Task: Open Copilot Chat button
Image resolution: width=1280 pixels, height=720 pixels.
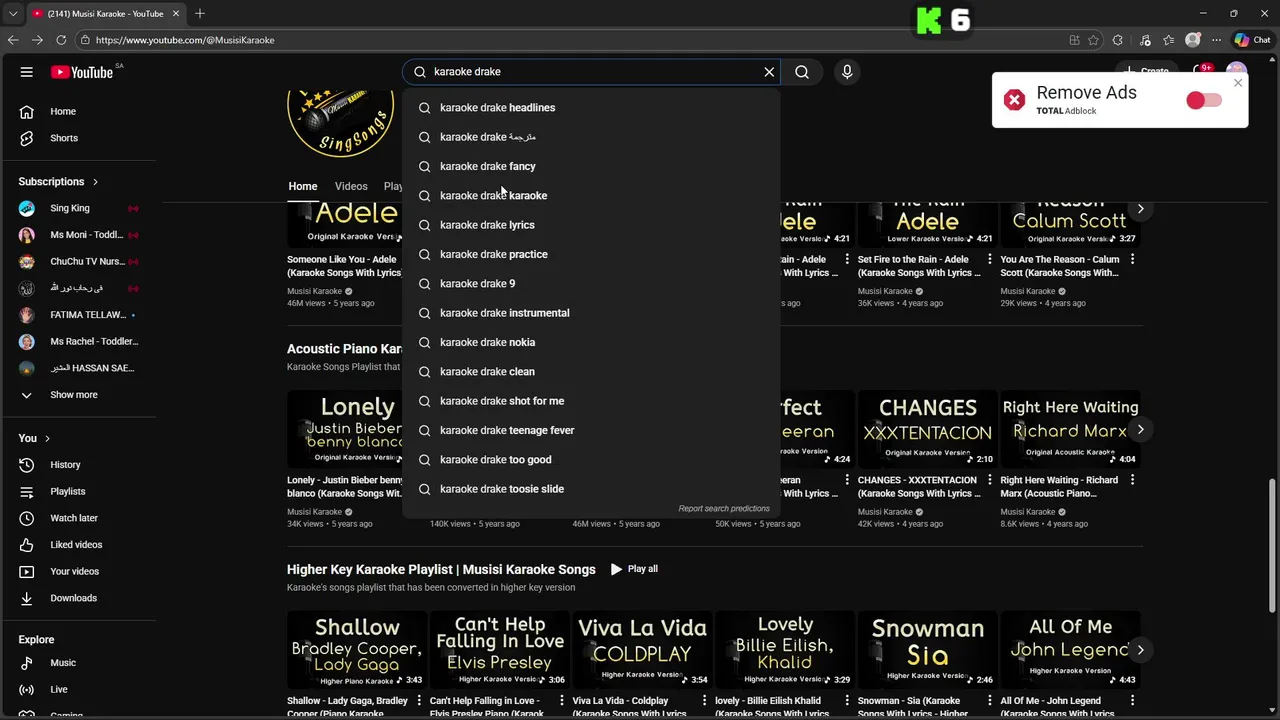Action: click(x=1252, y=40)
